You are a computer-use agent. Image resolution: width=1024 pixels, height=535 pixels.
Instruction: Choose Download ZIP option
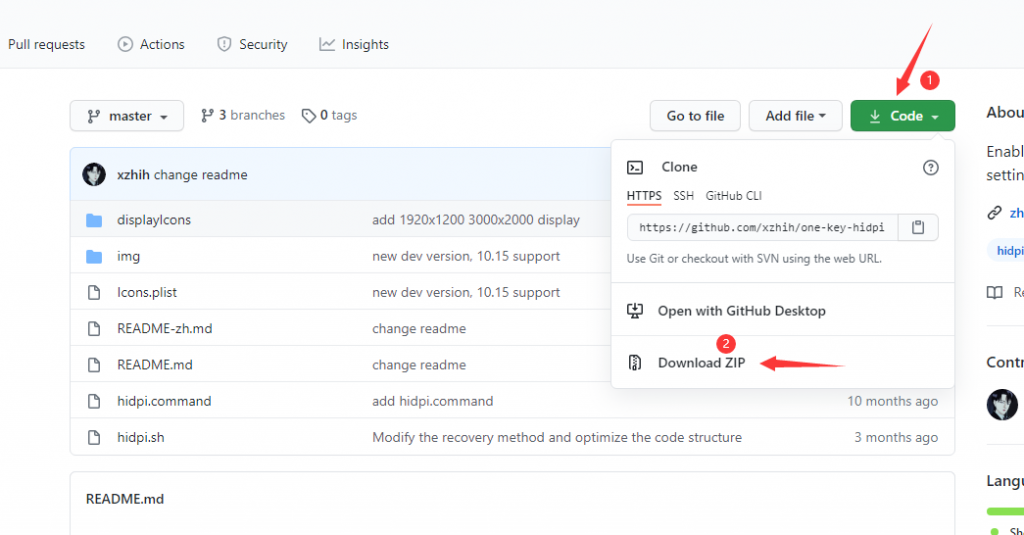701,363
